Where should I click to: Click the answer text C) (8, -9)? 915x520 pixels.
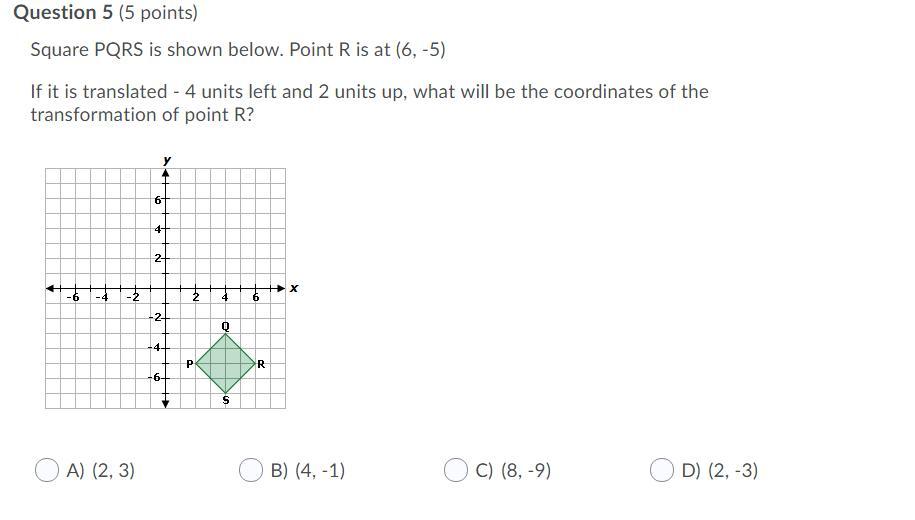click(x=513, y=470)
